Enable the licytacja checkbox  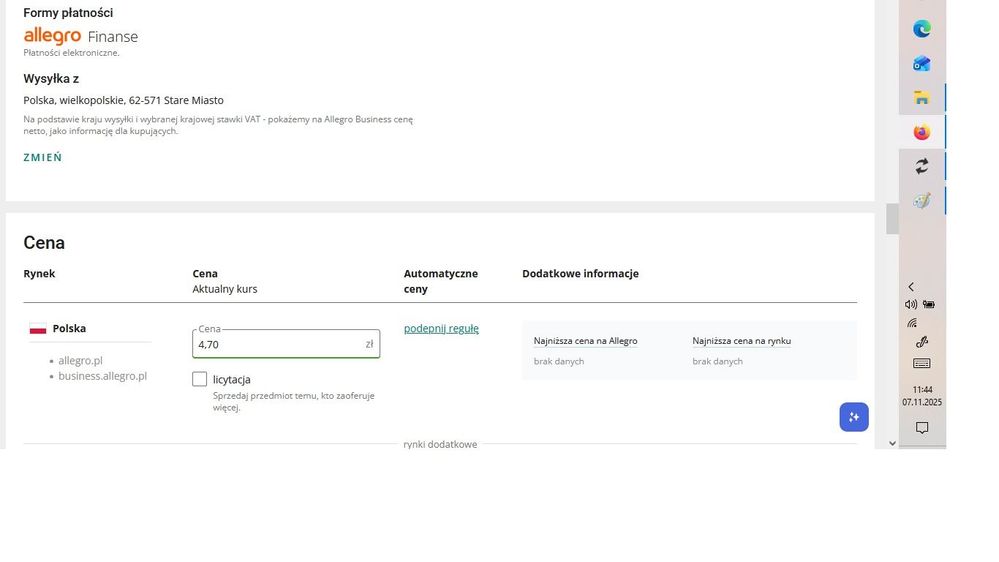[x=200, y=379]
